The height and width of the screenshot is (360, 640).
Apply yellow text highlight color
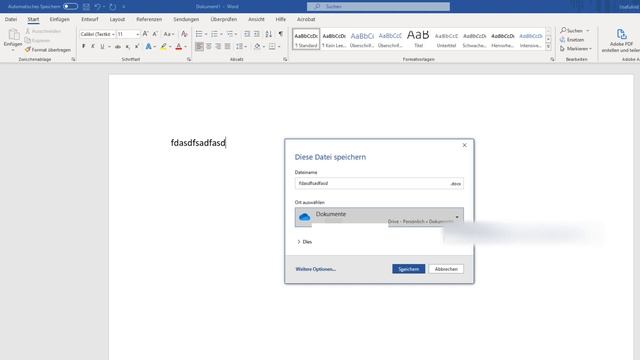(x=164, y=47)
